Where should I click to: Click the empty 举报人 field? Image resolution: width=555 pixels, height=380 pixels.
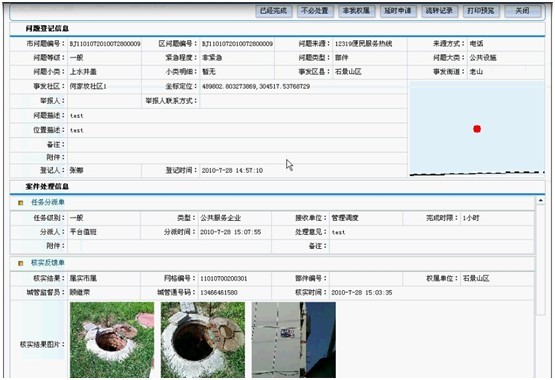tap(104, 101)
